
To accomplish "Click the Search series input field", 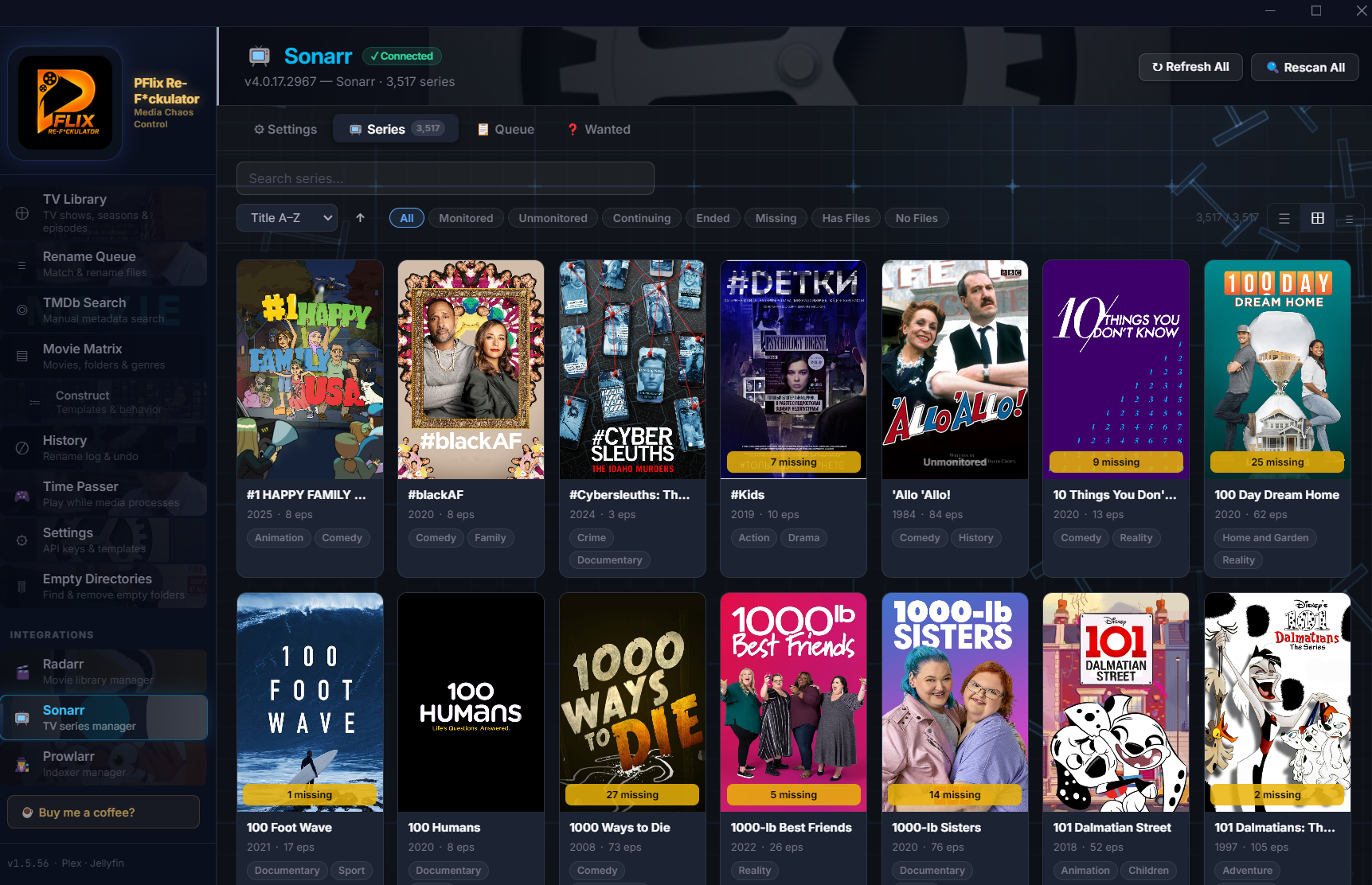I will 445,178.
